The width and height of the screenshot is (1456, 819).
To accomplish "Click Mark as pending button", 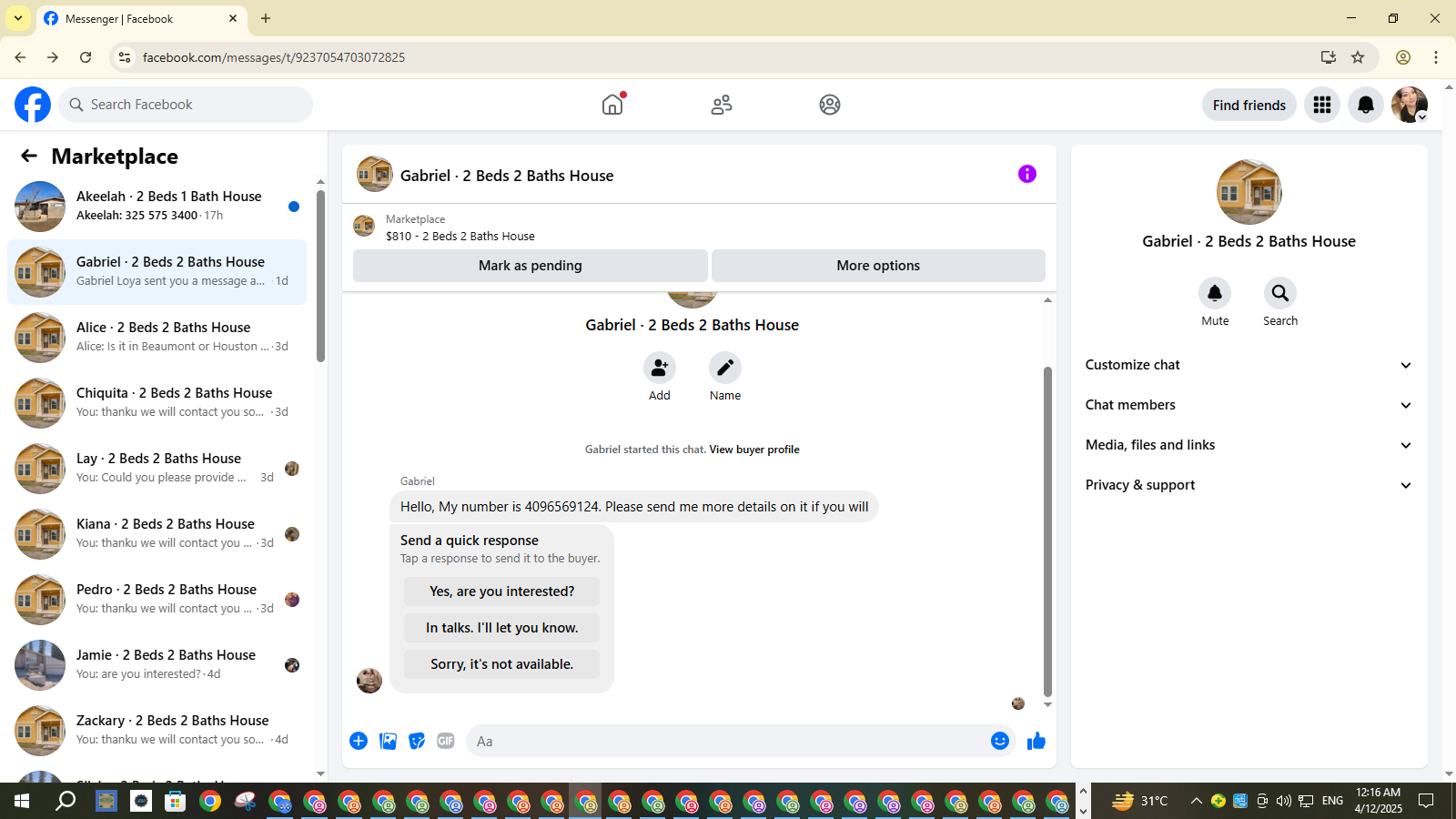I will tap(531, 266).
